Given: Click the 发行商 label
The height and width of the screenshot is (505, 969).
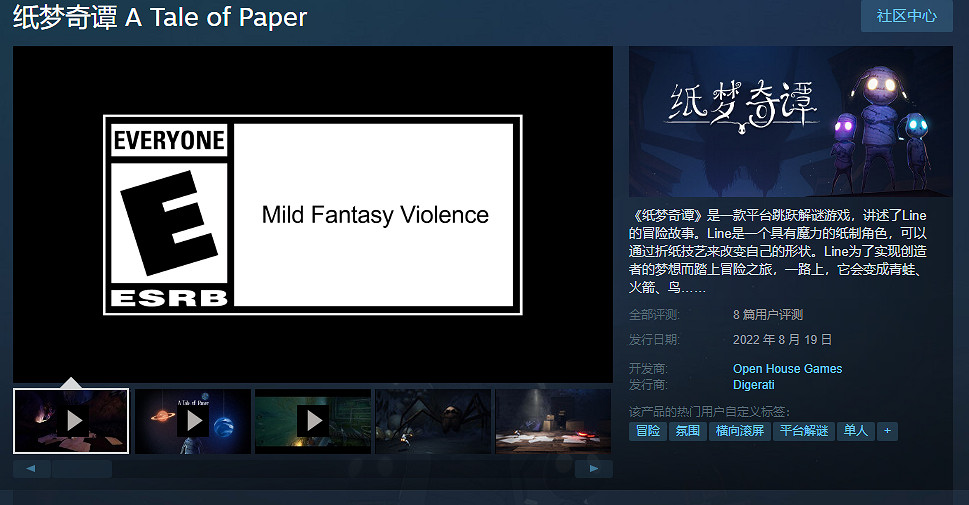Looking at the screenshot, I should [x=648, y=384].
